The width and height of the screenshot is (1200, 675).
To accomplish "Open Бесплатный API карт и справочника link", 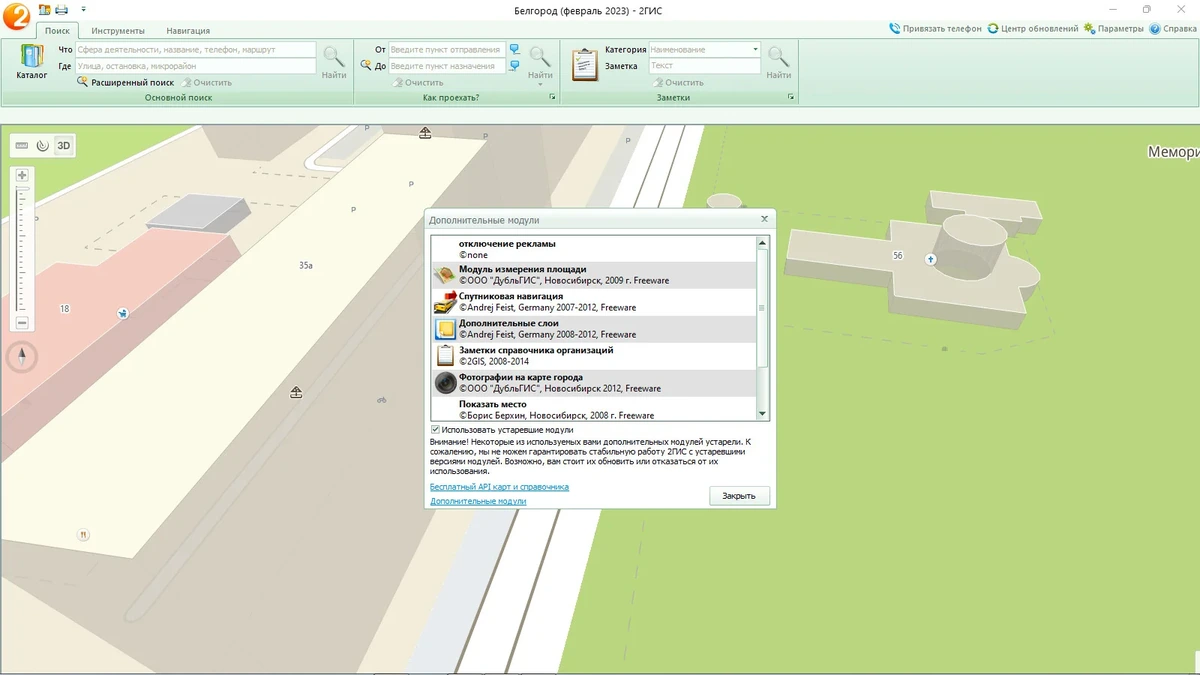I will tap(499, 487).
